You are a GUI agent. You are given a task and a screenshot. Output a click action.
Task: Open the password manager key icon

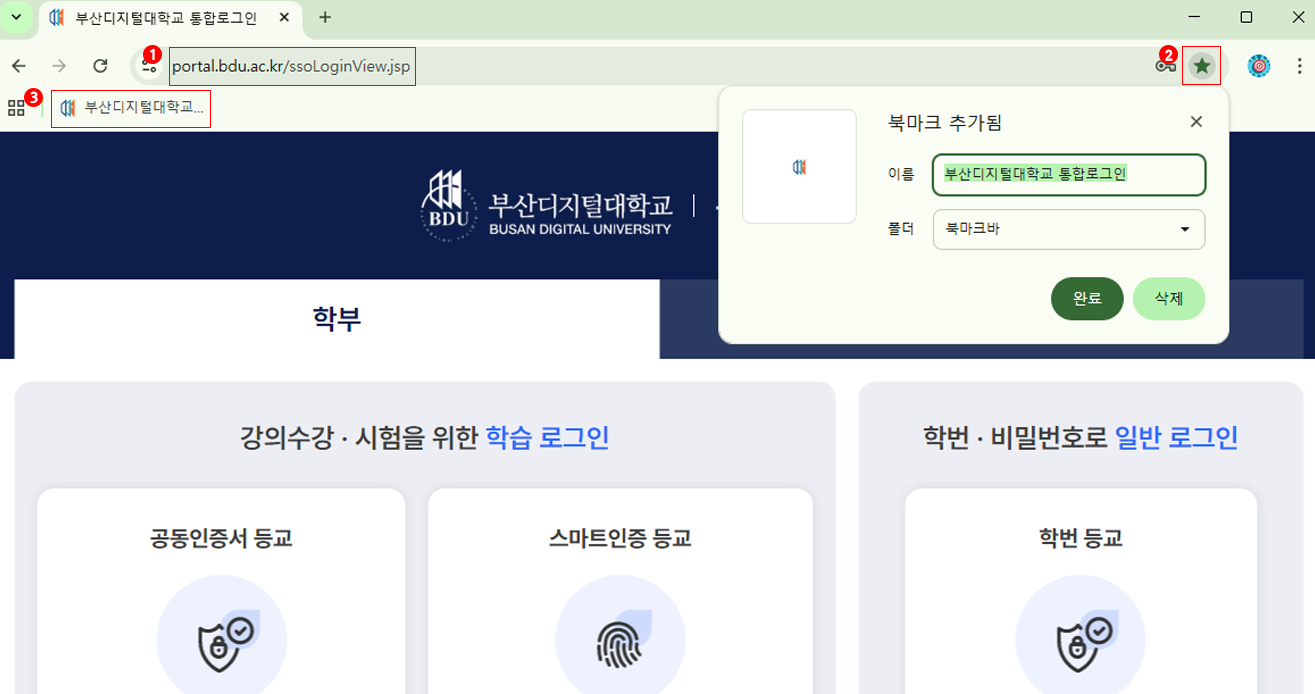point(1166,66)
